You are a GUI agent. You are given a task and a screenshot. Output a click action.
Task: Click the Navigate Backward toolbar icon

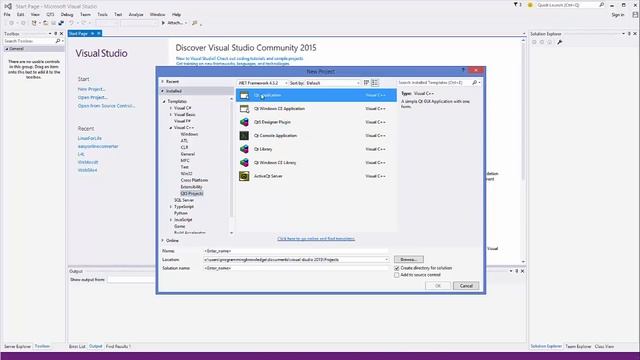[x=11, y=23]
